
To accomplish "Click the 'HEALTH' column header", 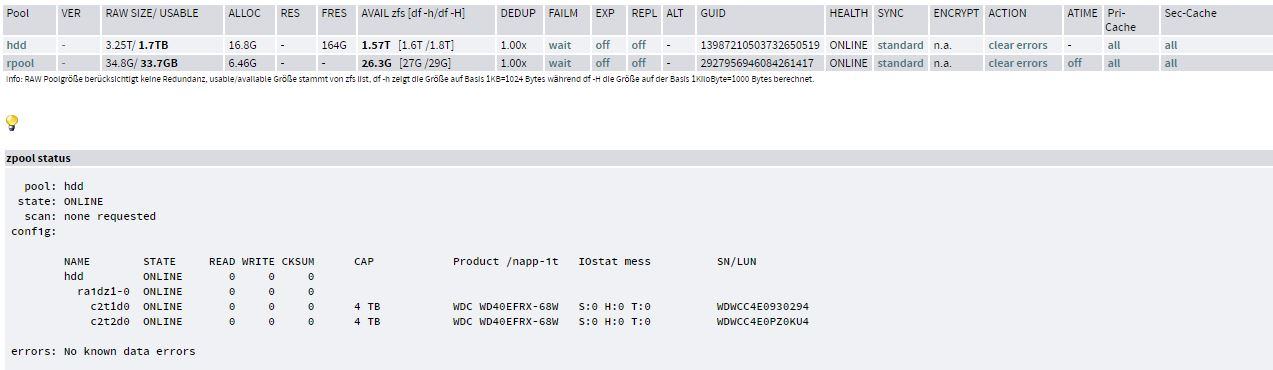I will 848,14.
